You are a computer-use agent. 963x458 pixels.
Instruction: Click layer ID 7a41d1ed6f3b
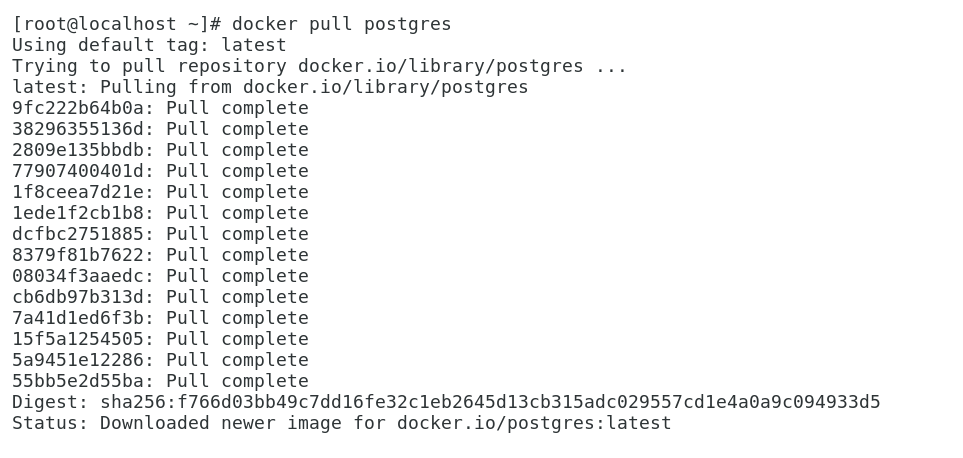tap(83, 318)
